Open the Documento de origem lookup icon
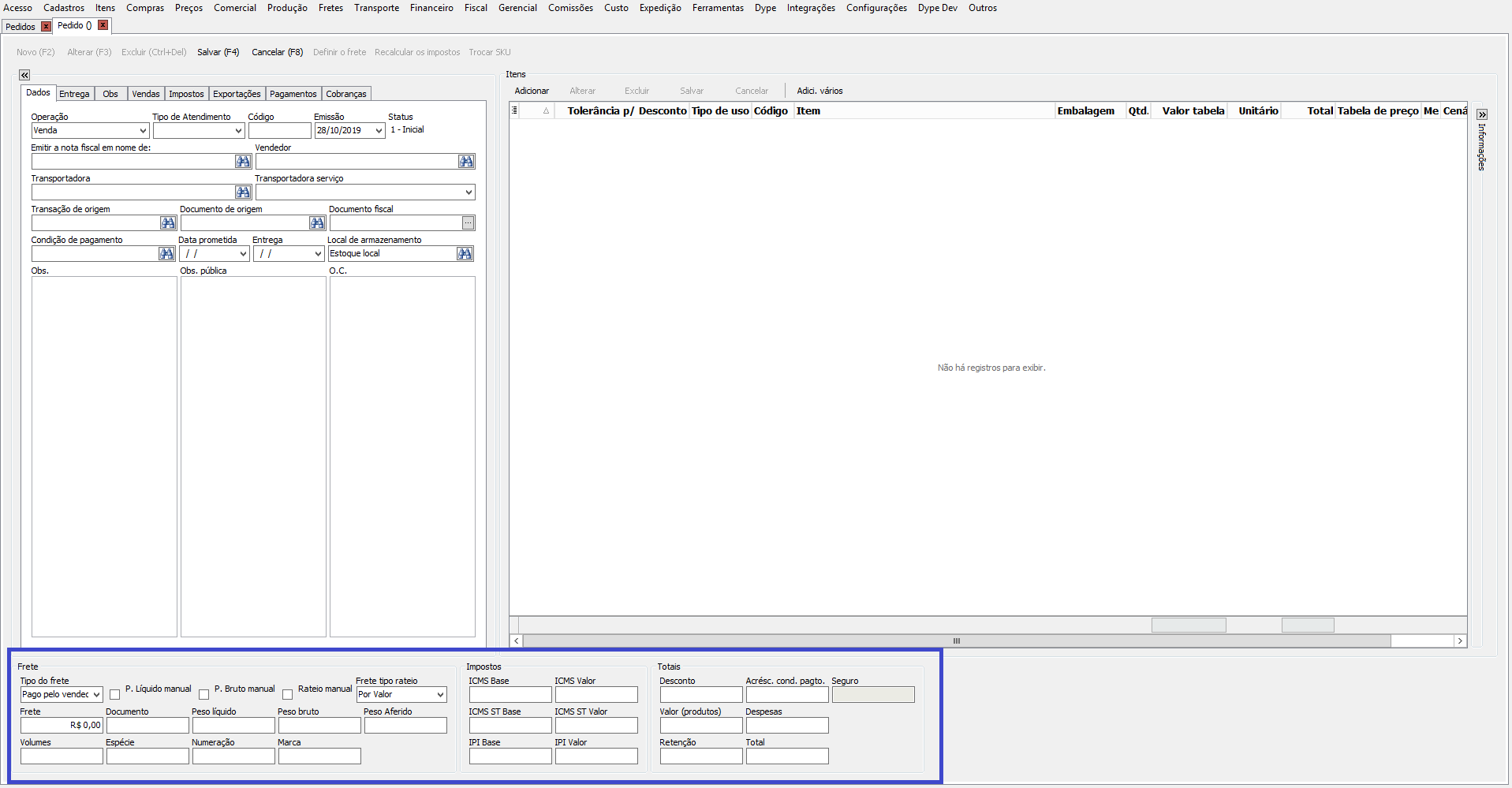 tap(317, 223)
